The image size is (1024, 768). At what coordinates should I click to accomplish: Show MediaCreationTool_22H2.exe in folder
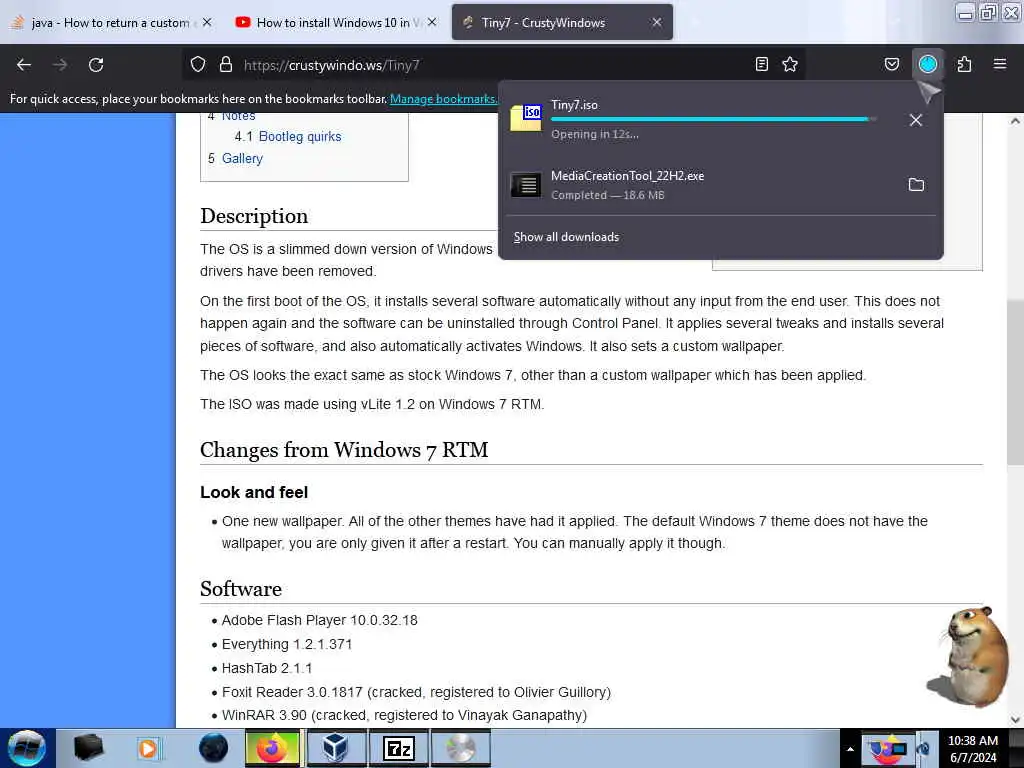pyautogui.click(x=916, y=185)
